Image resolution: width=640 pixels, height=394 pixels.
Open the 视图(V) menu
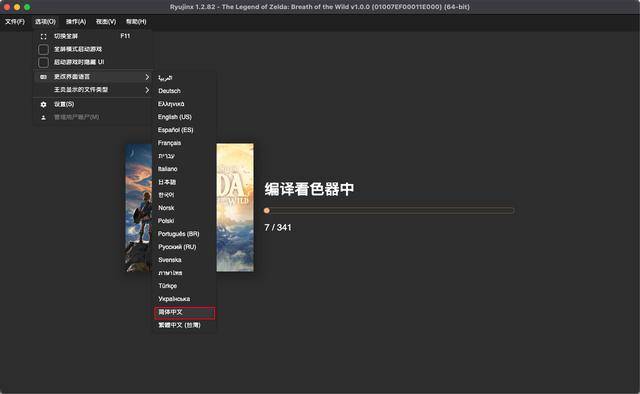tap(106, 22)
